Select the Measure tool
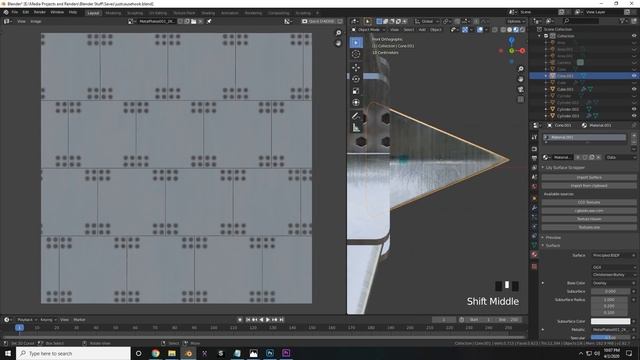Screen dimensions: 640x360 pyautogui.click(x=356, y=128)
